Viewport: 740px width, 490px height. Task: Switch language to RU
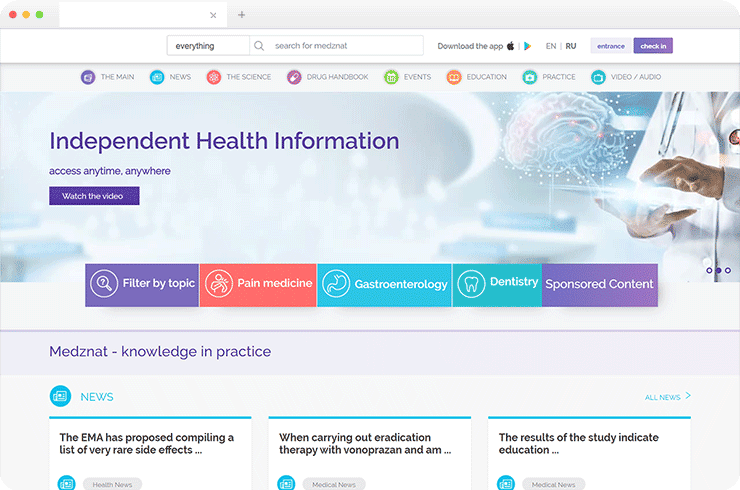coord(571,46)
